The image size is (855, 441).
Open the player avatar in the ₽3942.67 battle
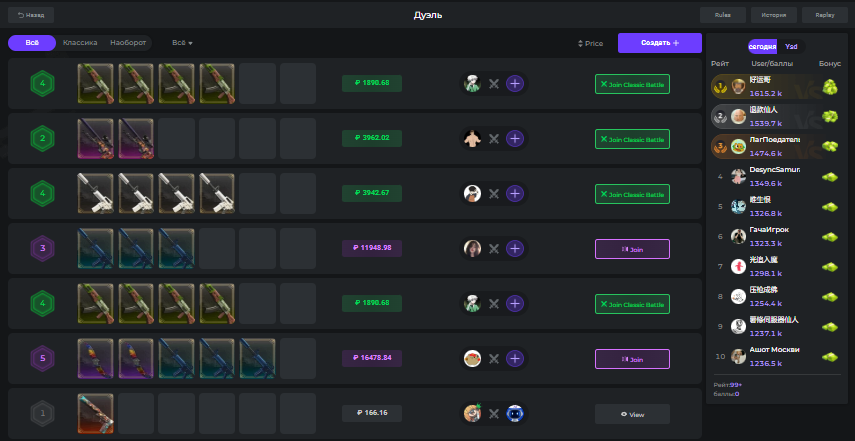tap(472, 194)
